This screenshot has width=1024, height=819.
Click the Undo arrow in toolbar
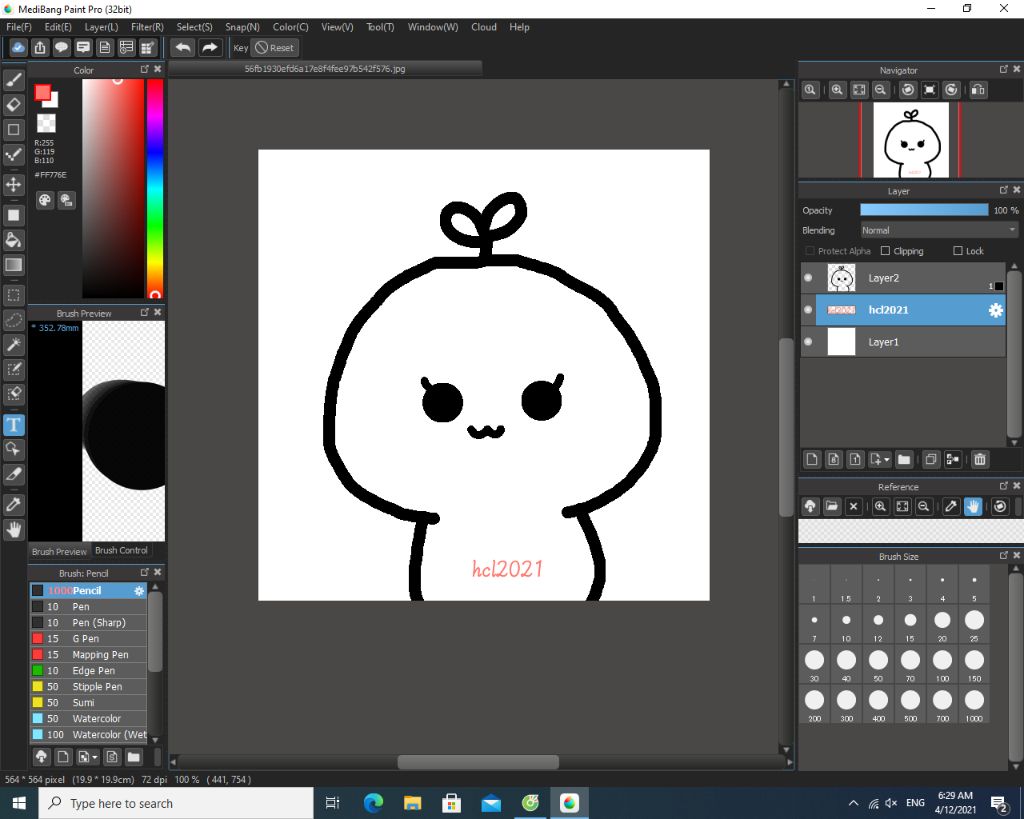[x=183, y=48]
